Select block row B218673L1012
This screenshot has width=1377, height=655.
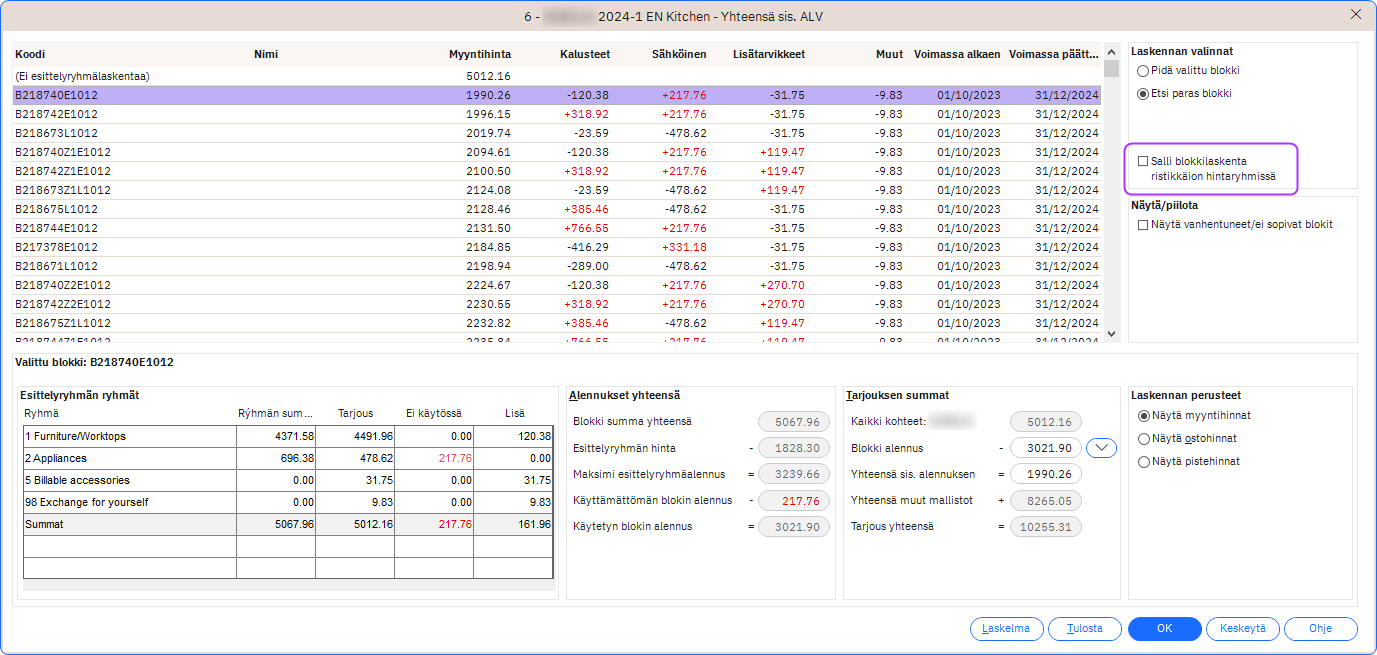pos(57,133)
